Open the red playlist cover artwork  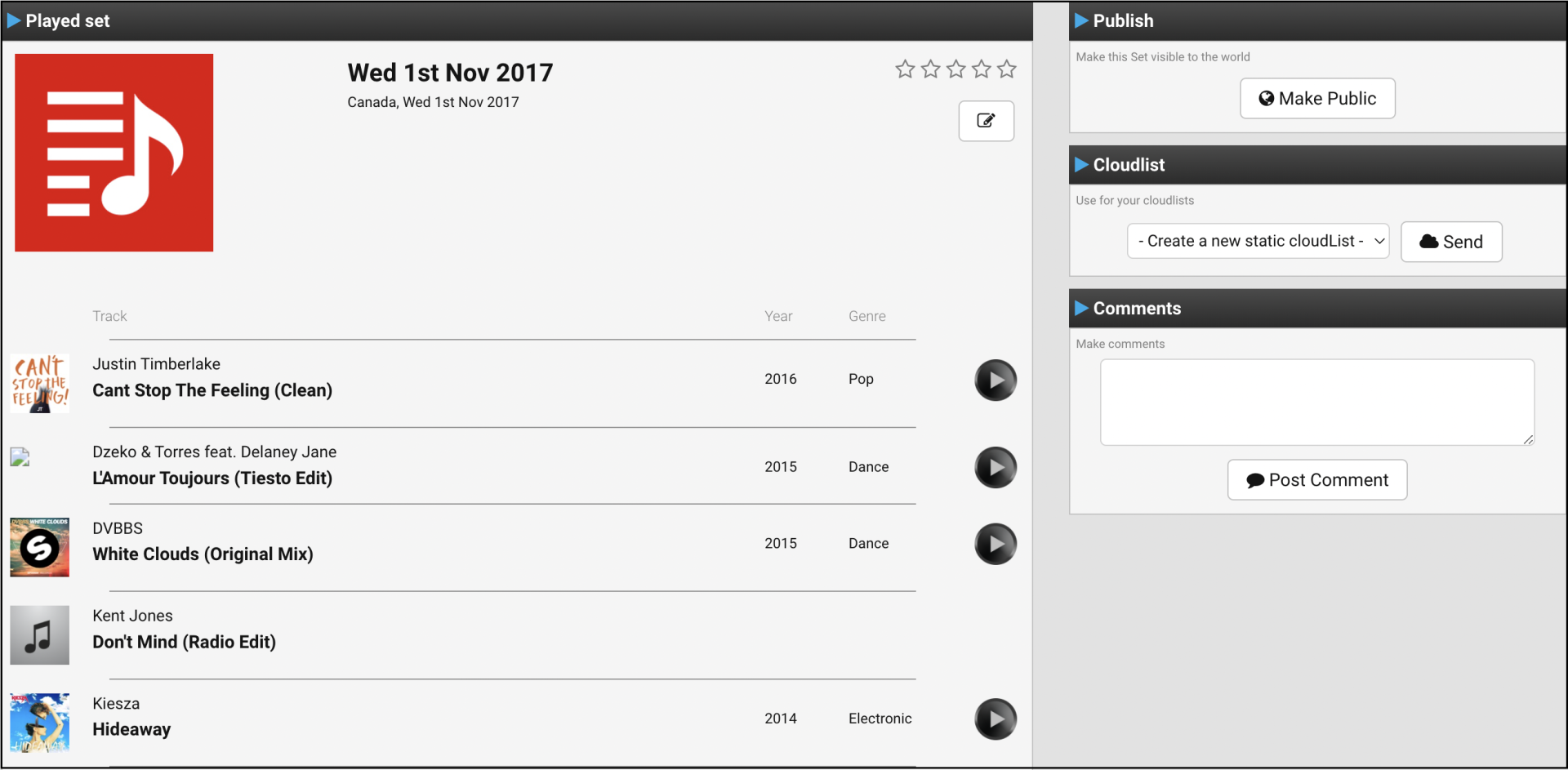pos(114,153)
